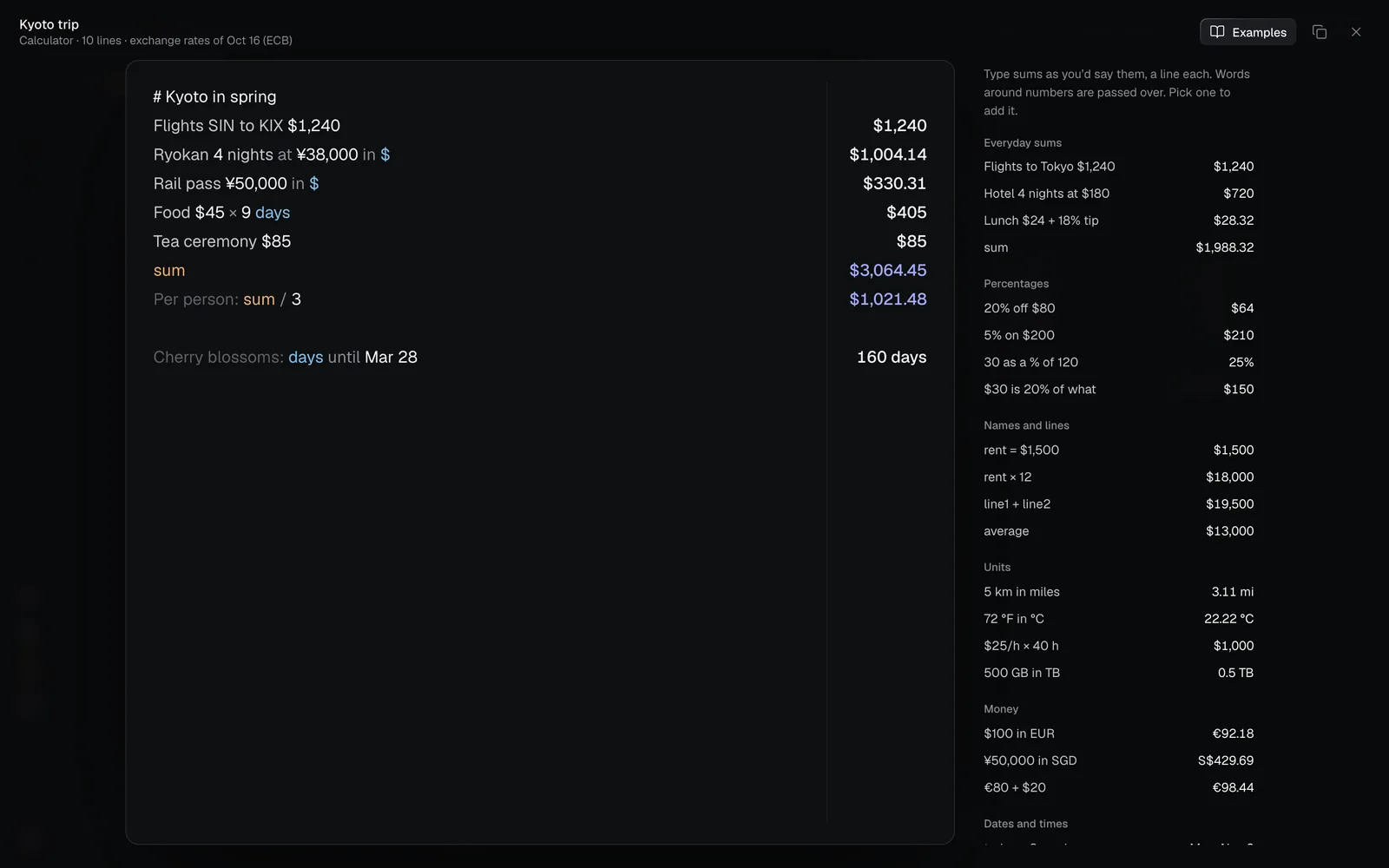This screenshot has height=868, width=1389.
Task: Click the 'Ryokan 4 nights at ¥38,000' line
Action: (x=272, y=155)
